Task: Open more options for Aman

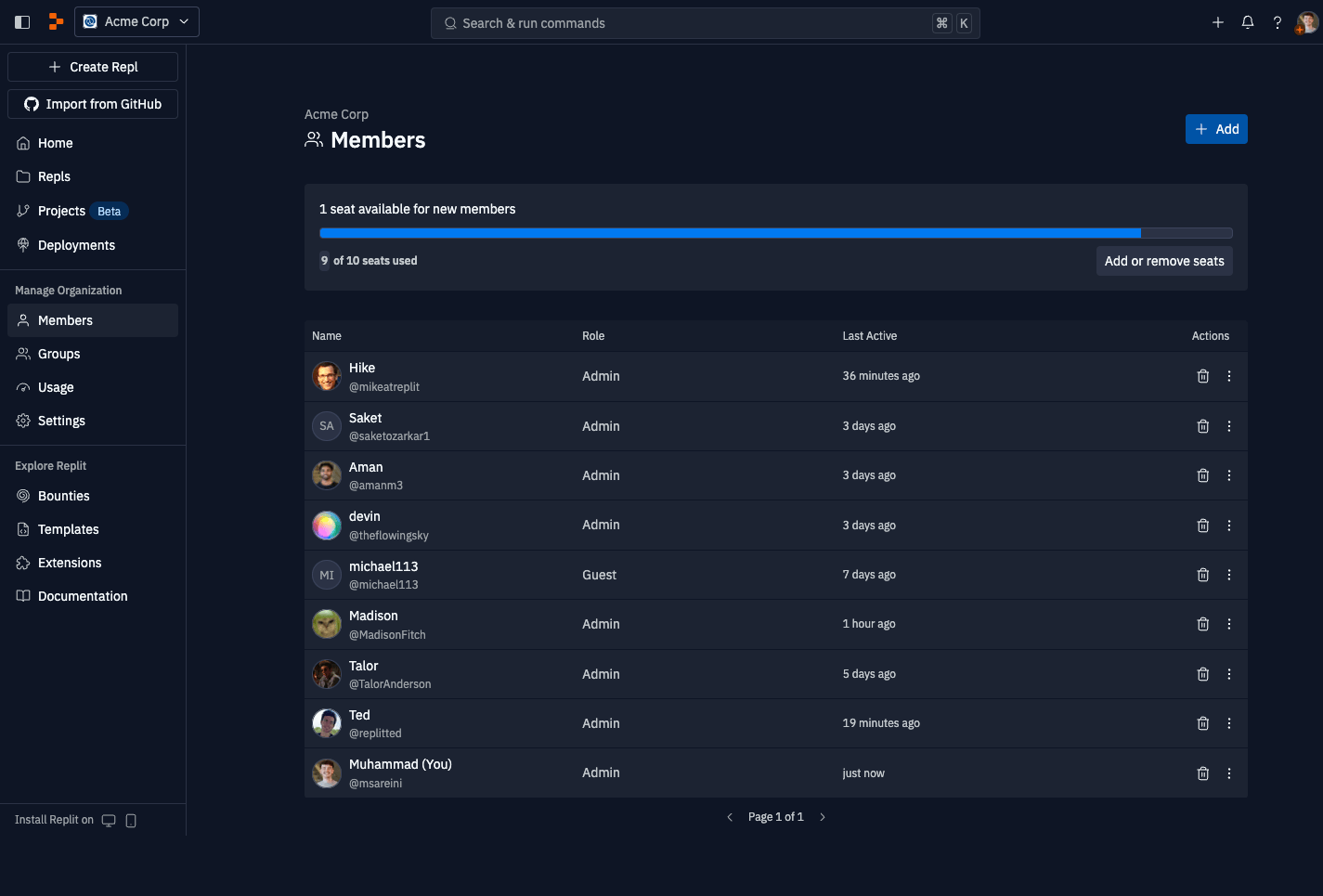Action: pos(1229,475)
